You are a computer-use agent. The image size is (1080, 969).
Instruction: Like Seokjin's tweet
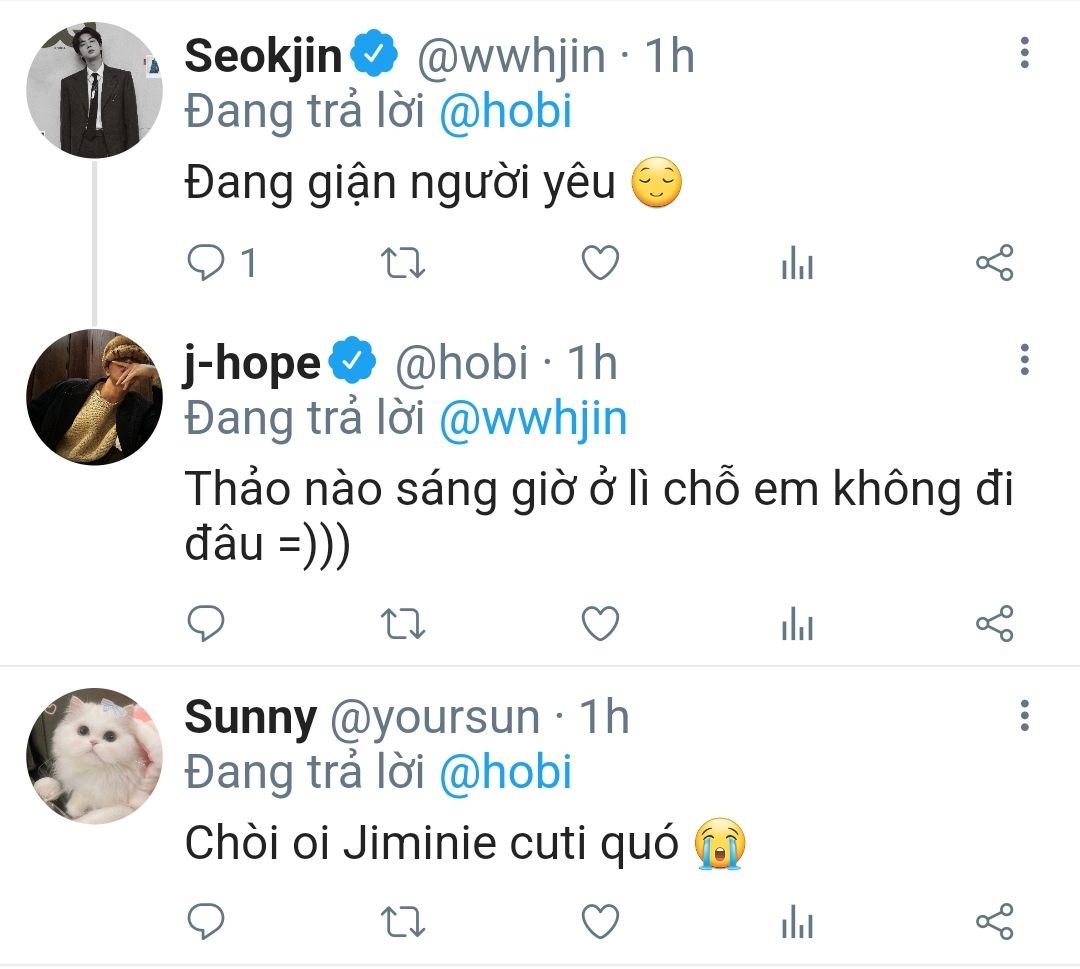pos(600,263)
